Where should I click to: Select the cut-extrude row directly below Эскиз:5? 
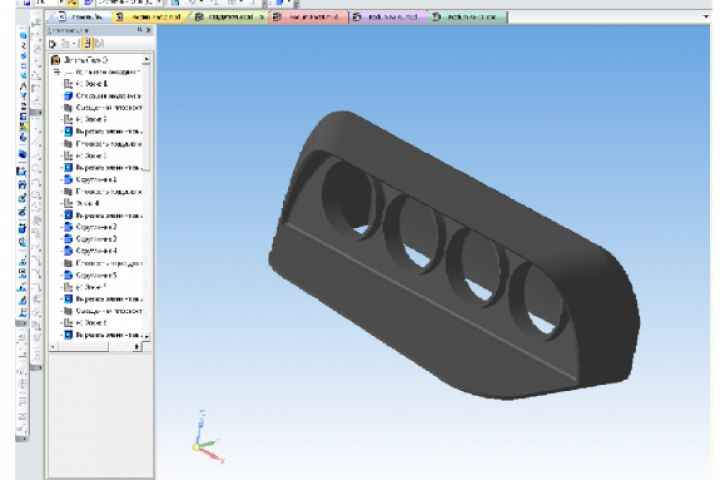click(x=102, y=299)
